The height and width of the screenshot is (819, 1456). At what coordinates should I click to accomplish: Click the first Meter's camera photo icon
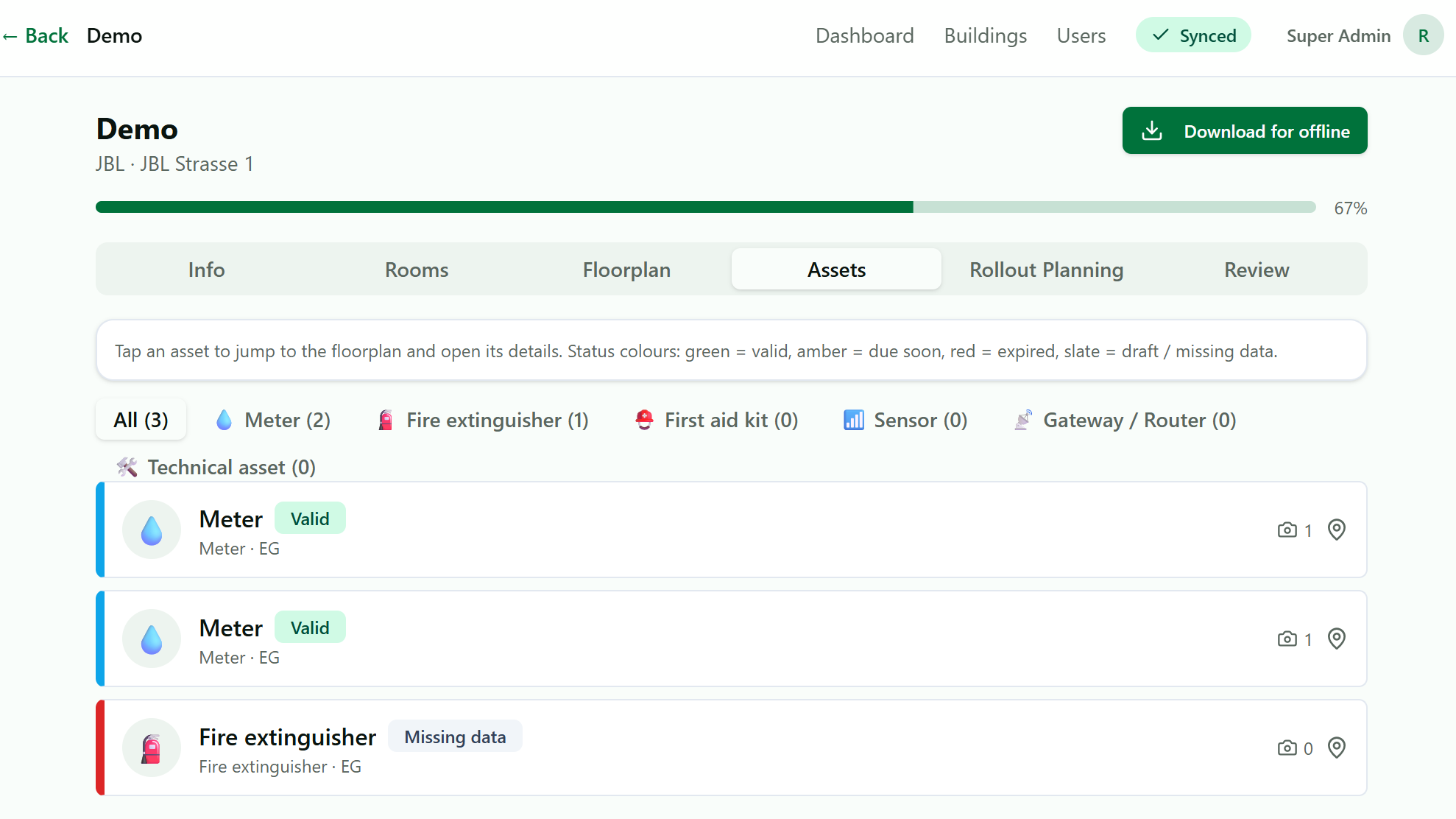pos(1287,530)
